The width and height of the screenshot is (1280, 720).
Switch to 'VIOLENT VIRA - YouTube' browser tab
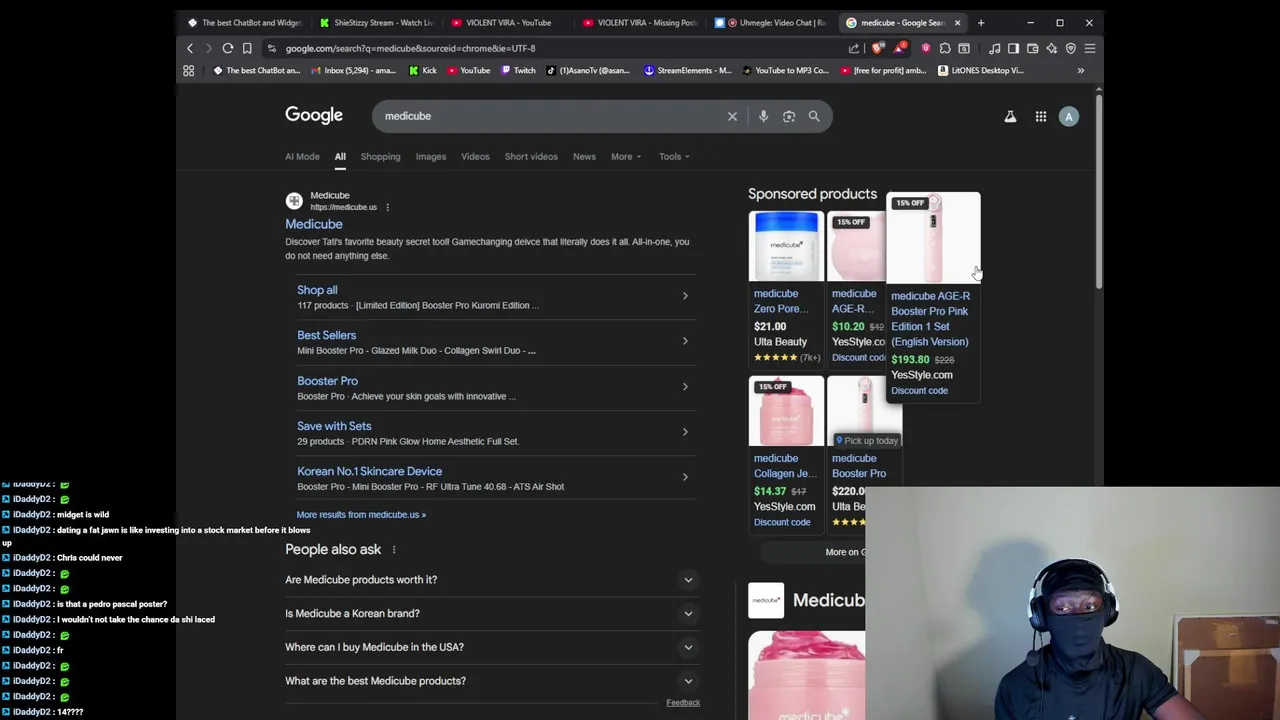click(508, 22)
